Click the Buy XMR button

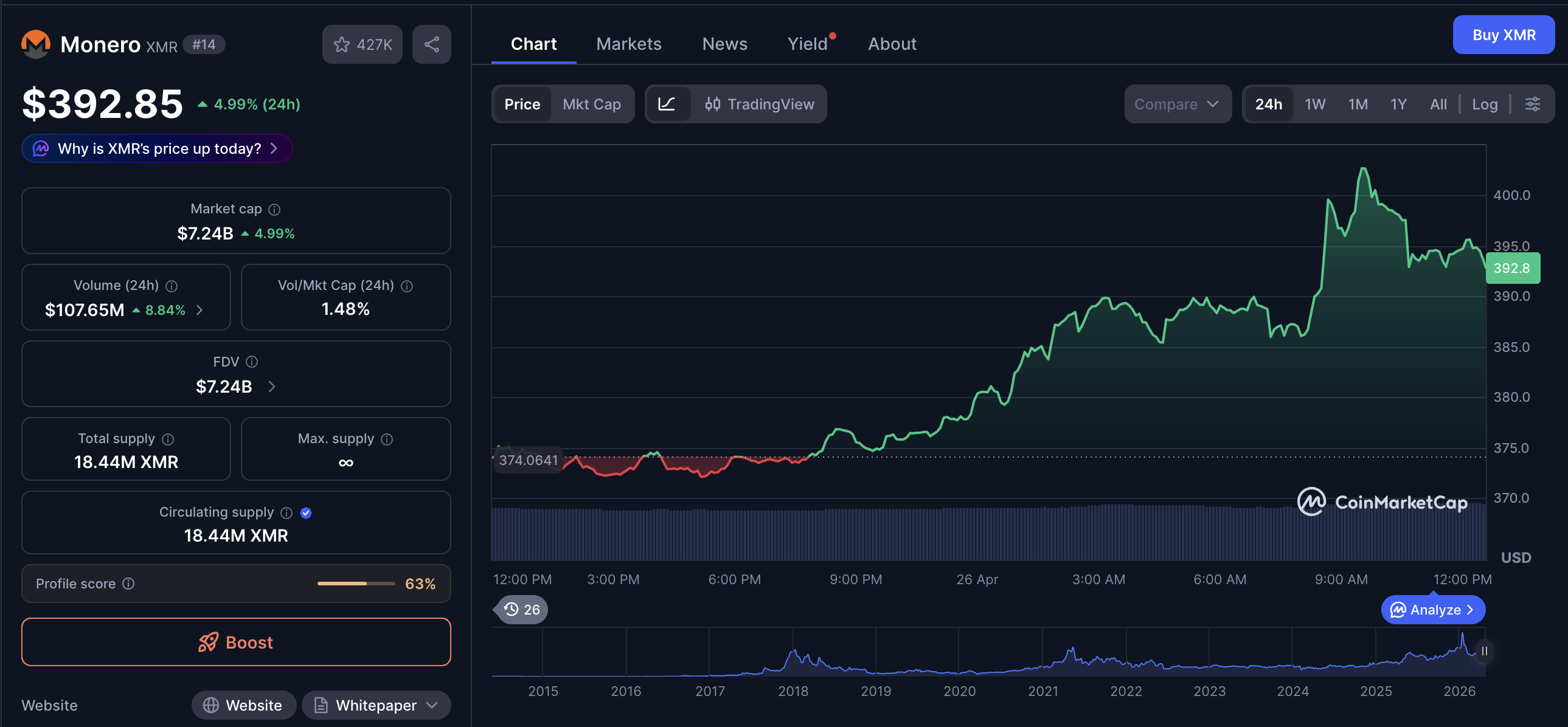pyautogui.click(x=1503, y=35)
